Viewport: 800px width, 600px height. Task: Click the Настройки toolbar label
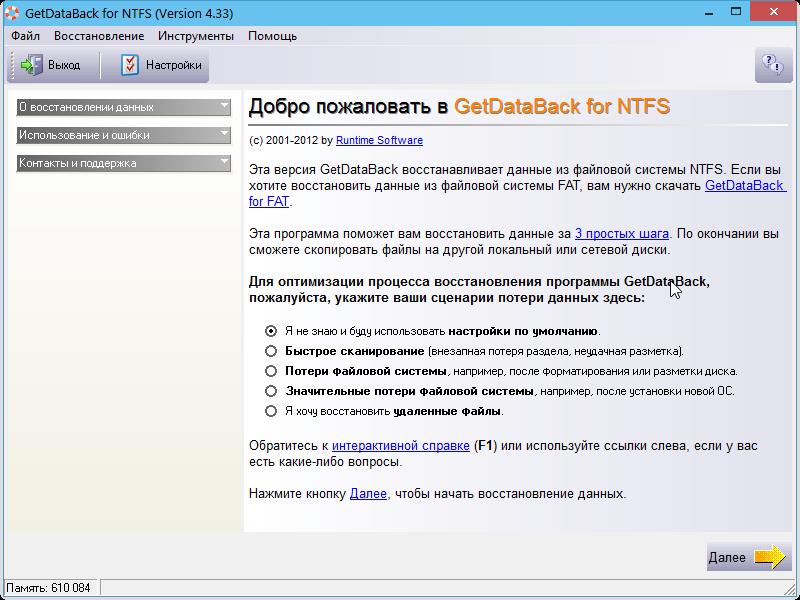pos(173,65)
